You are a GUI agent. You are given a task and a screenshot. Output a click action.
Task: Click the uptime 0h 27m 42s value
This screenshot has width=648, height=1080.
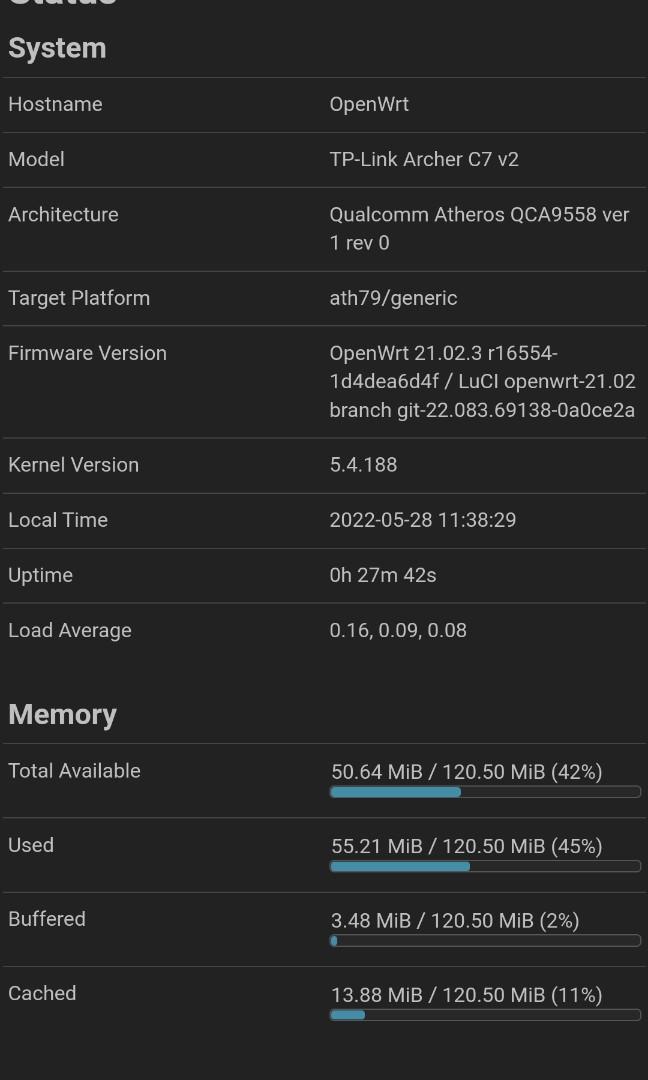click(x=383, y=575)
